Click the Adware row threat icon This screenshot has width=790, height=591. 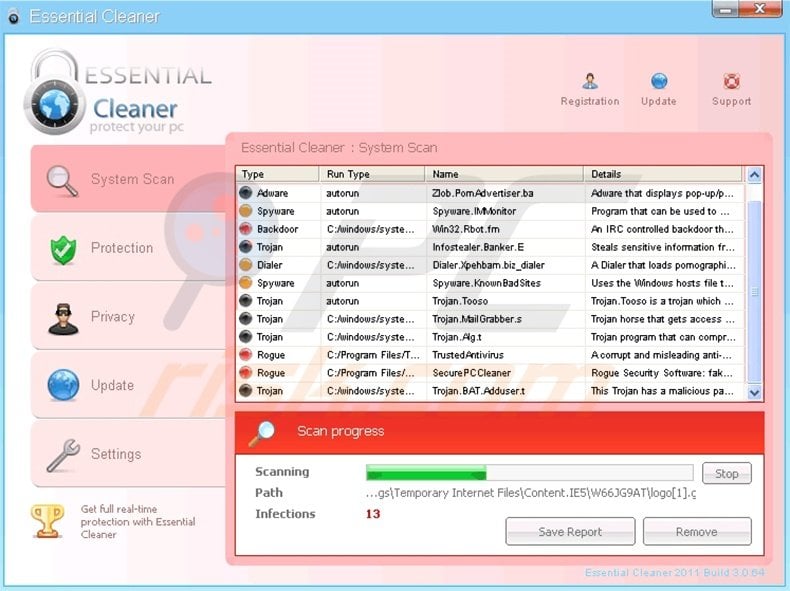(245, 192)
